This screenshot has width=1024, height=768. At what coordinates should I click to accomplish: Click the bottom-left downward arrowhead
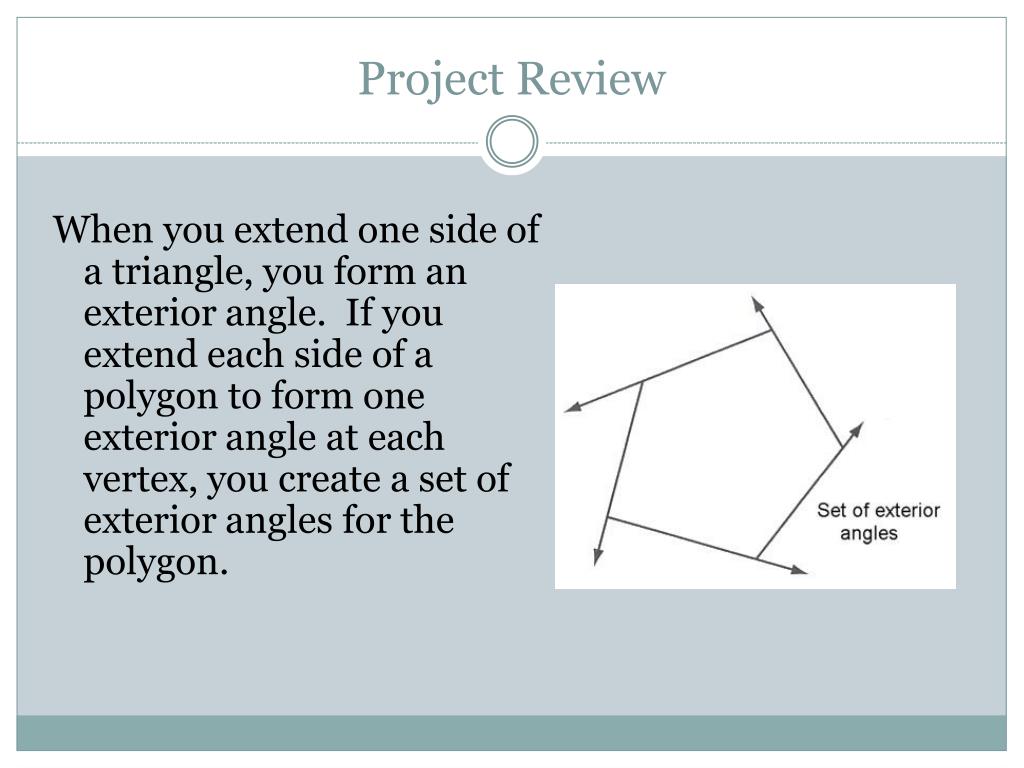click(598, 556)
